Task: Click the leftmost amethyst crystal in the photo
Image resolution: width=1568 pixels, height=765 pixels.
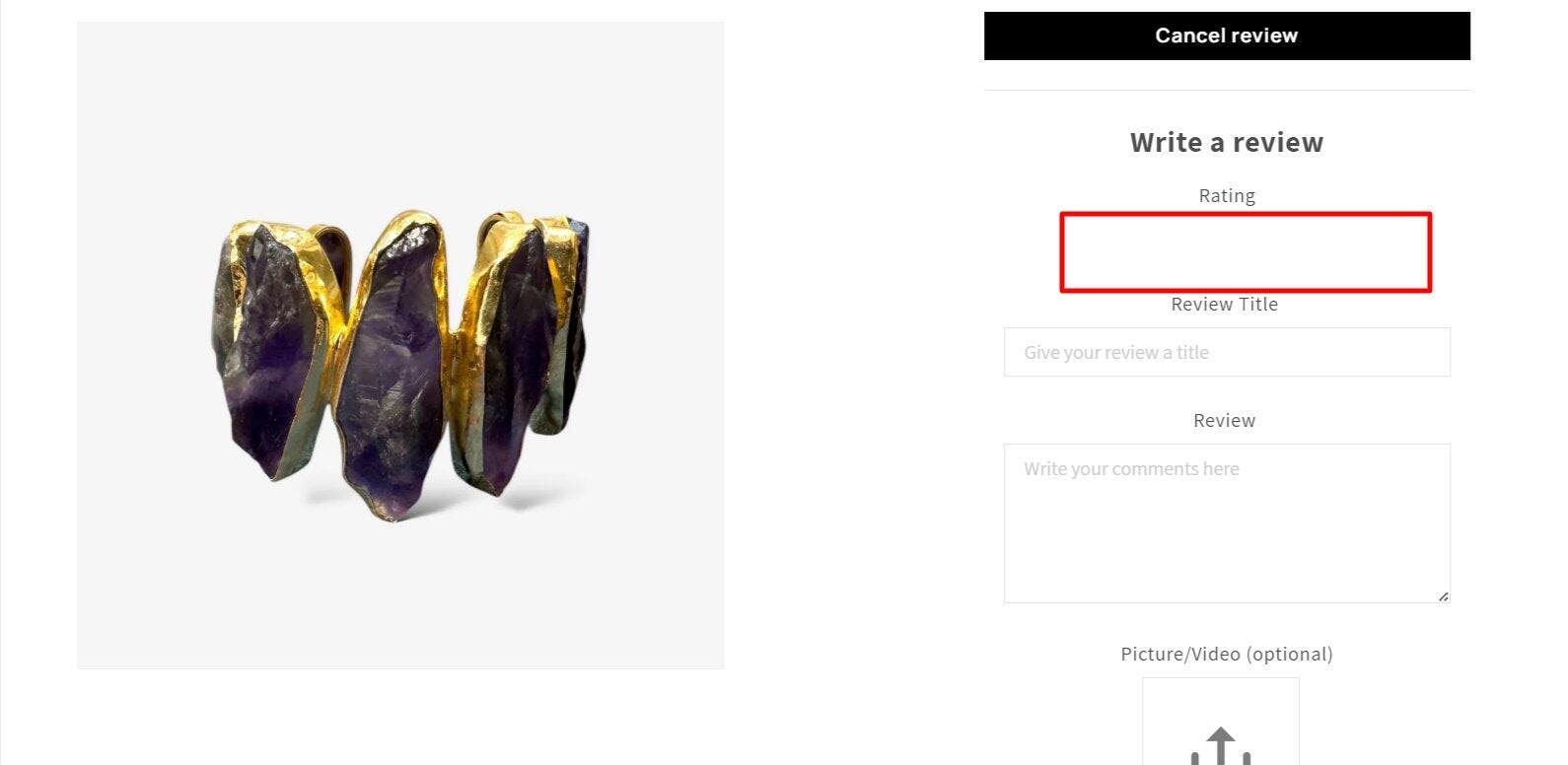Action: tap(266, 345)
